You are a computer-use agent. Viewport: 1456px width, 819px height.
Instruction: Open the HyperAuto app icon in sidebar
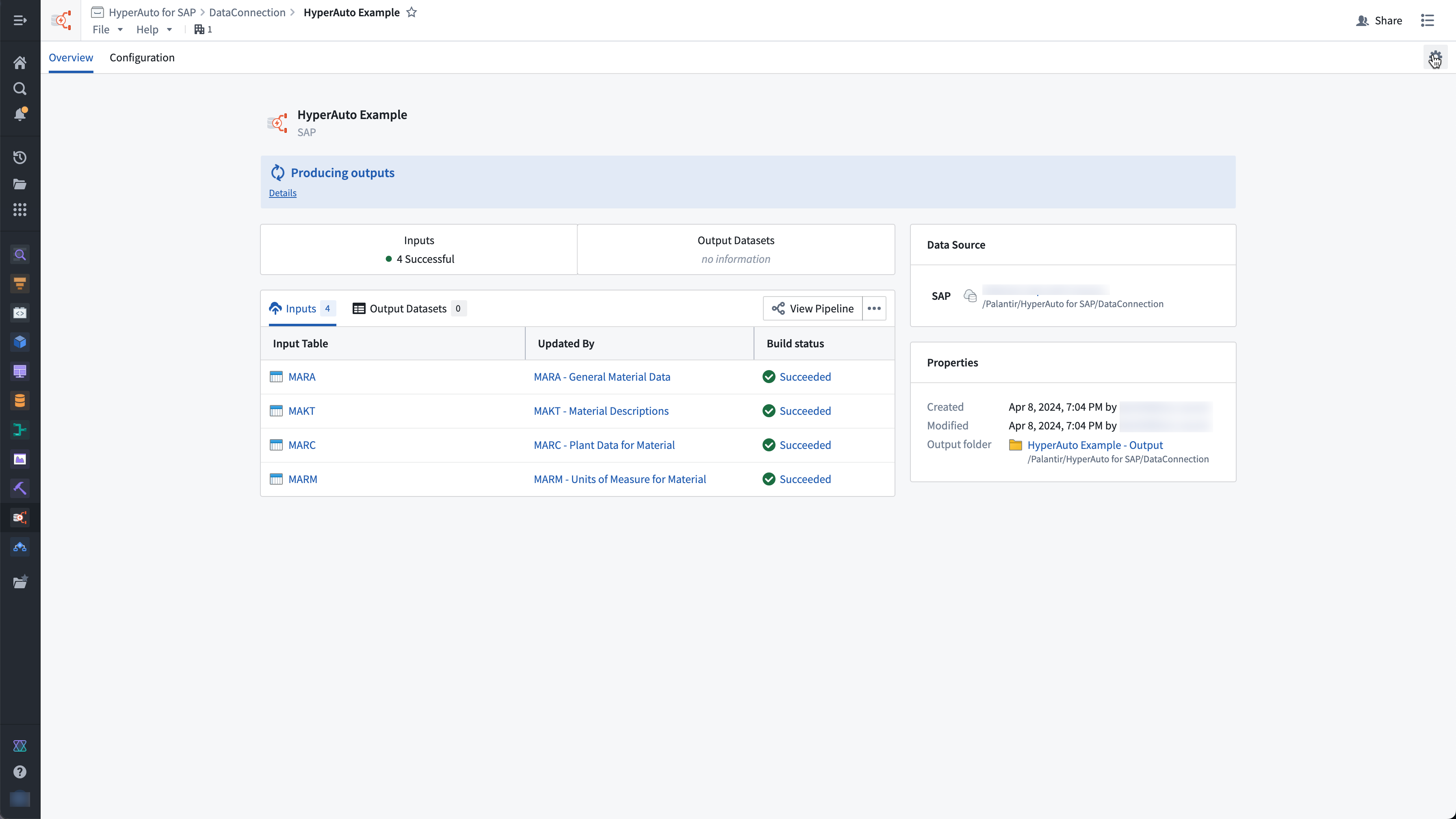[x=20, y=518]
